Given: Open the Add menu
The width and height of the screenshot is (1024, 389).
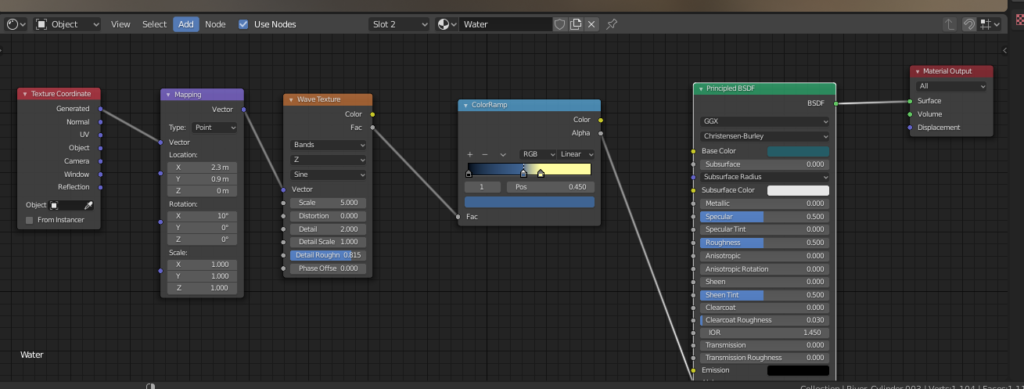Looking at the screenshot, I should pos(186,24).
